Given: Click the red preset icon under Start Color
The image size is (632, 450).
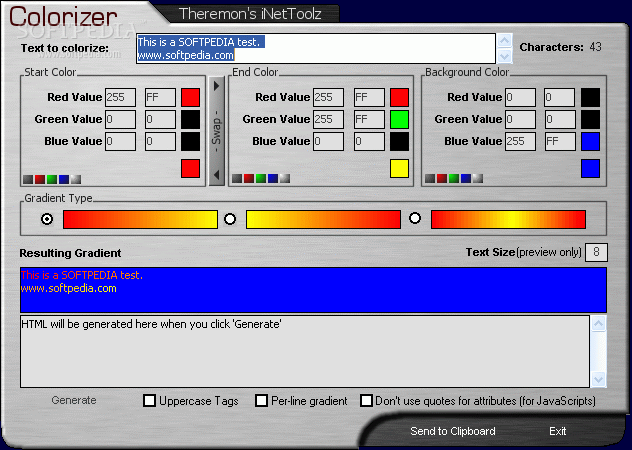Looking at the screenshot, I should pyautogui.click(x=40, y=179).
